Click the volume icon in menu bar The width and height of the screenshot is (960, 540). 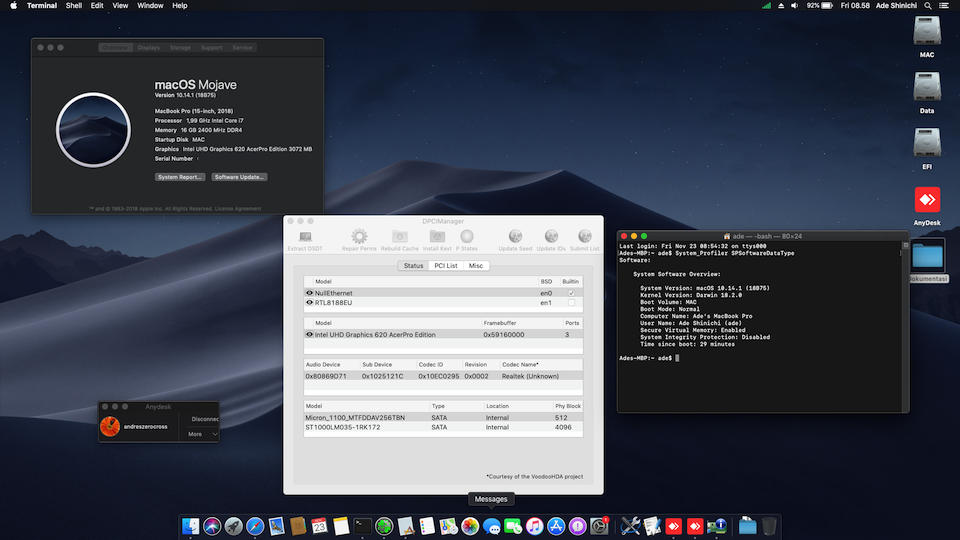coord(795,6)
